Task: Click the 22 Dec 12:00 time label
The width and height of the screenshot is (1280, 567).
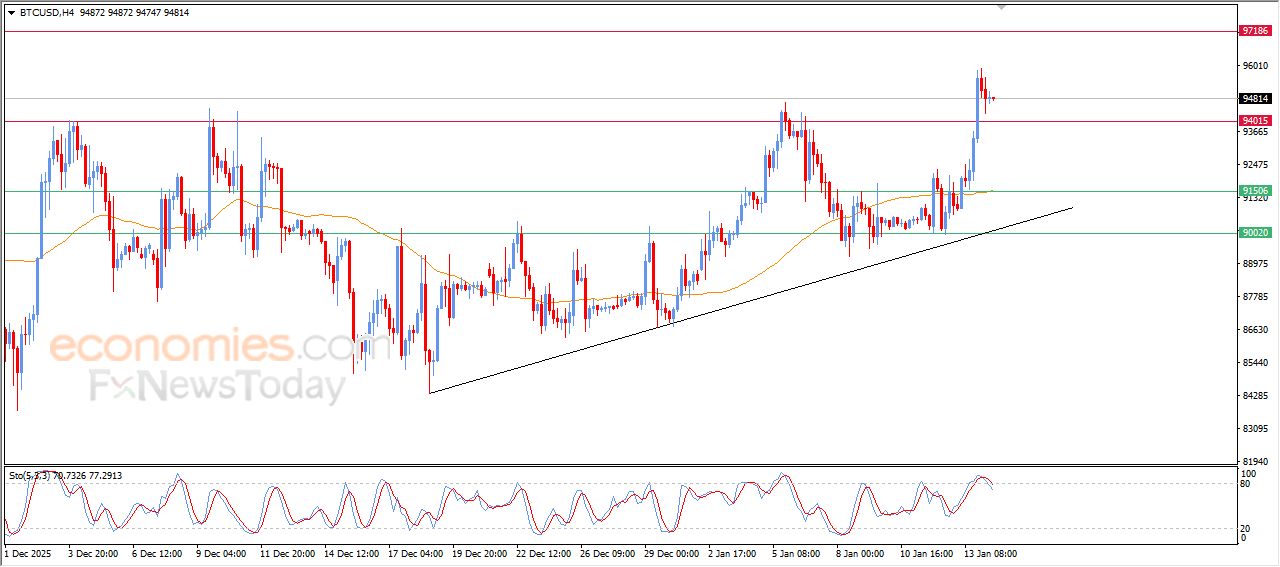Action: [x=543, y=553]
